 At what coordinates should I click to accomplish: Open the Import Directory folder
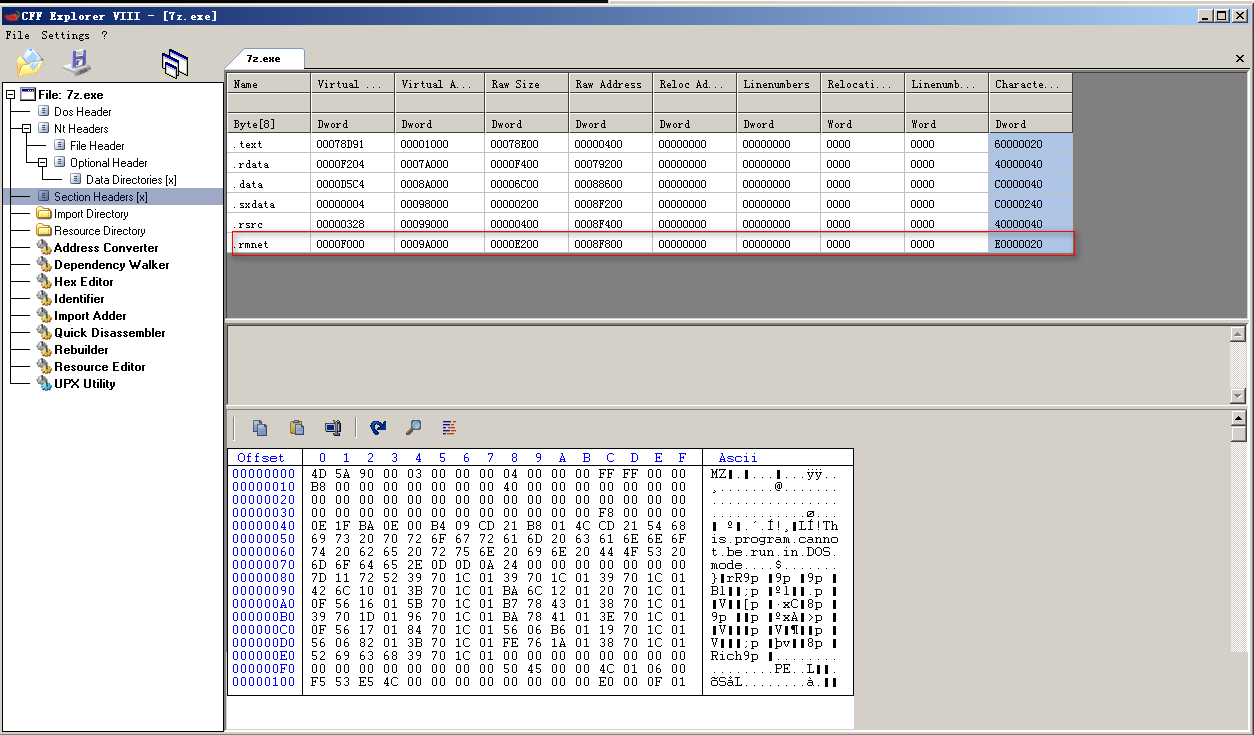tap(91, 214)
